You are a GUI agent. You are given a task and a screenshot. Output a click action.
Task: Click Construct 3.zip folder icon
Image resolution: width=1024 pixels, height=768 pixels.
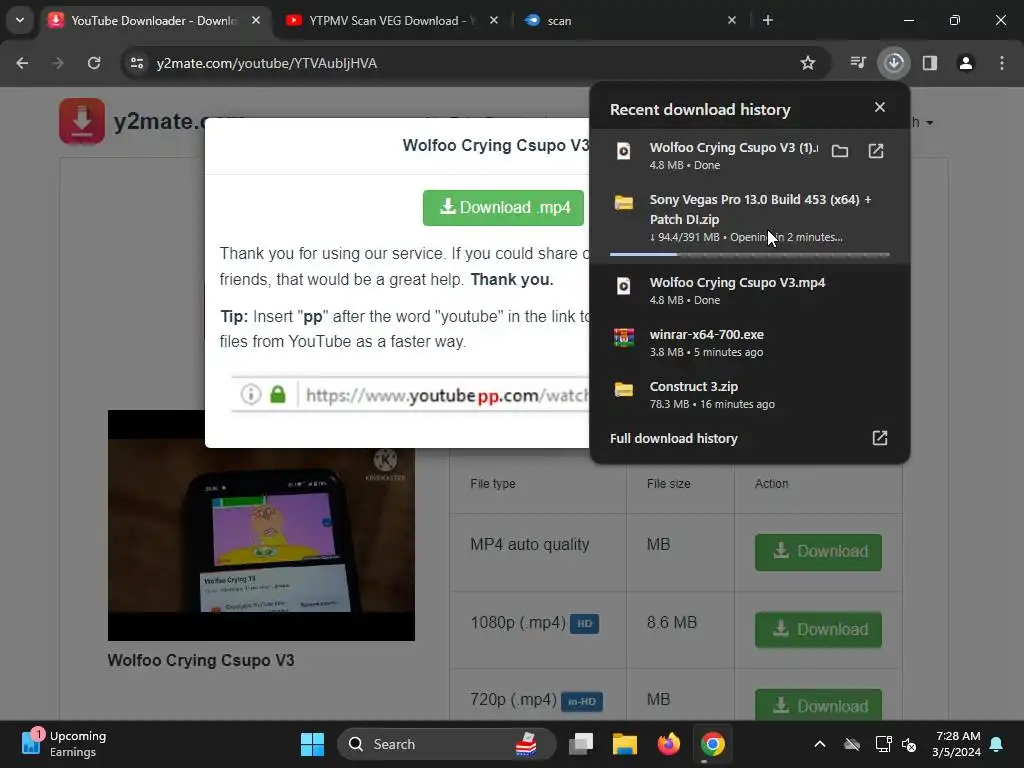(x=624, y=390)
